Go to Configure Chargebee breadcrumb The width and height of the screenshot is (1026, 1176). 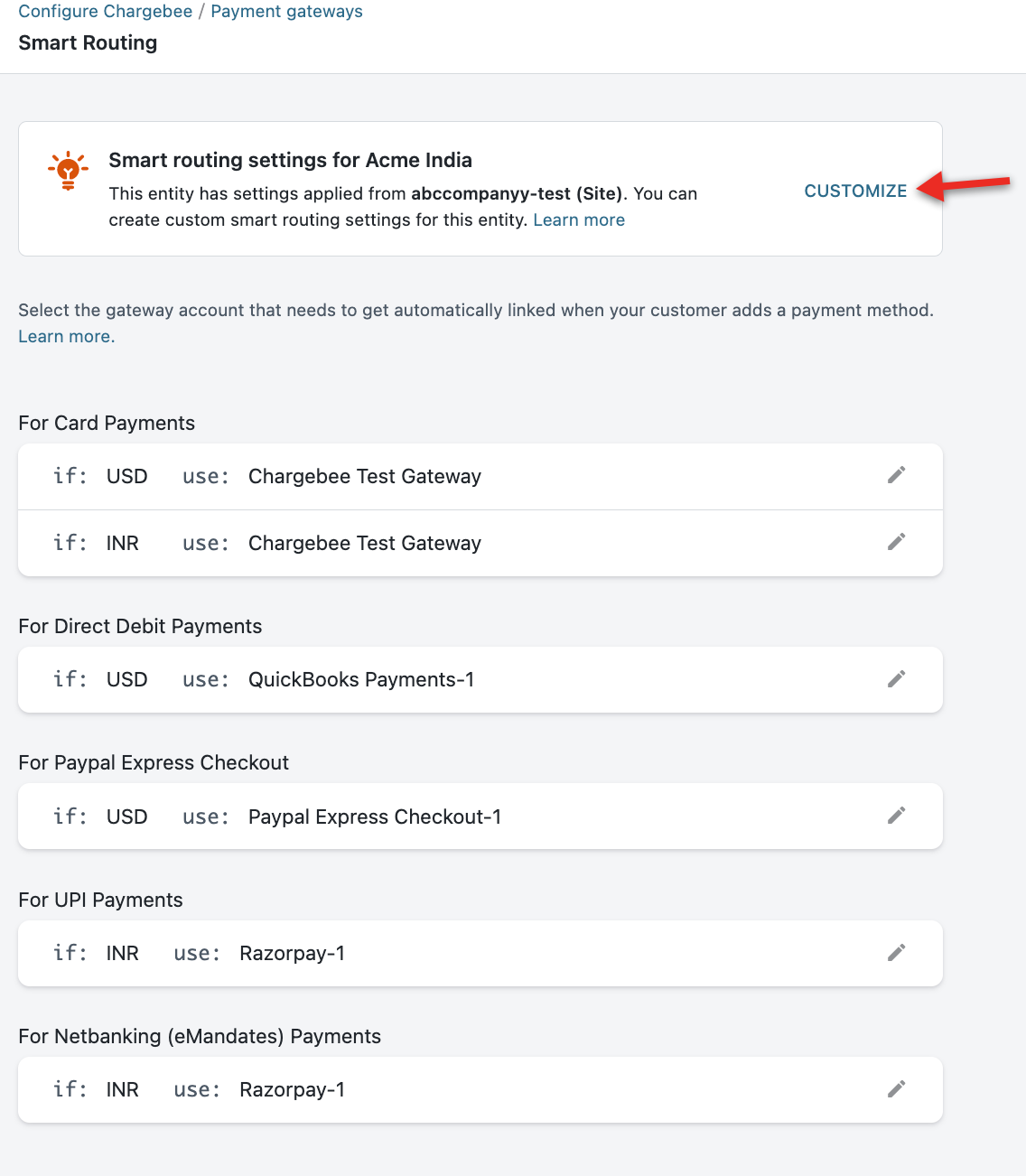click(x=105, y=12)
